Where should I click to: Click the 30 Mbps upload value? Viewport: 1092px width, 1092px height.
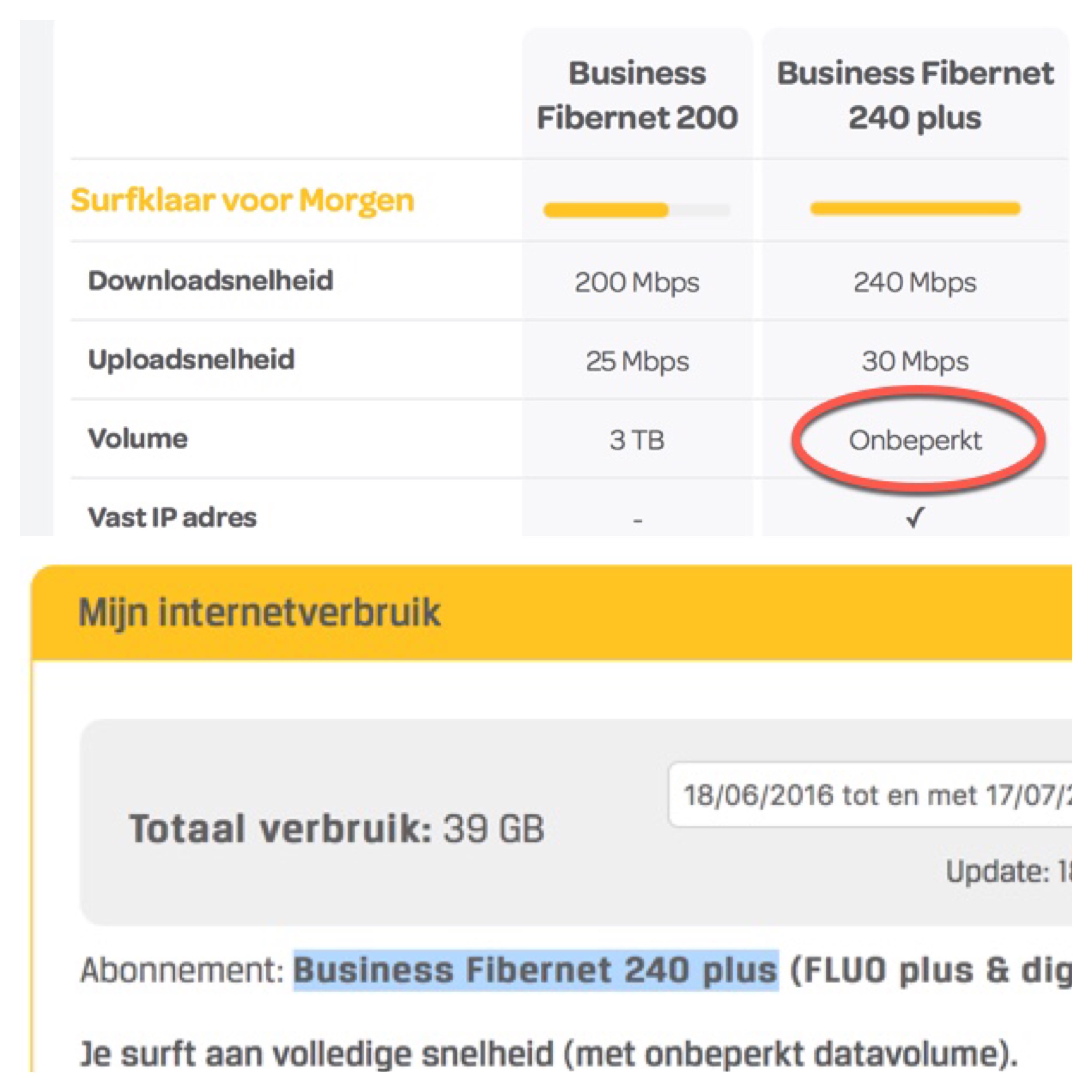tap(915, 361)
